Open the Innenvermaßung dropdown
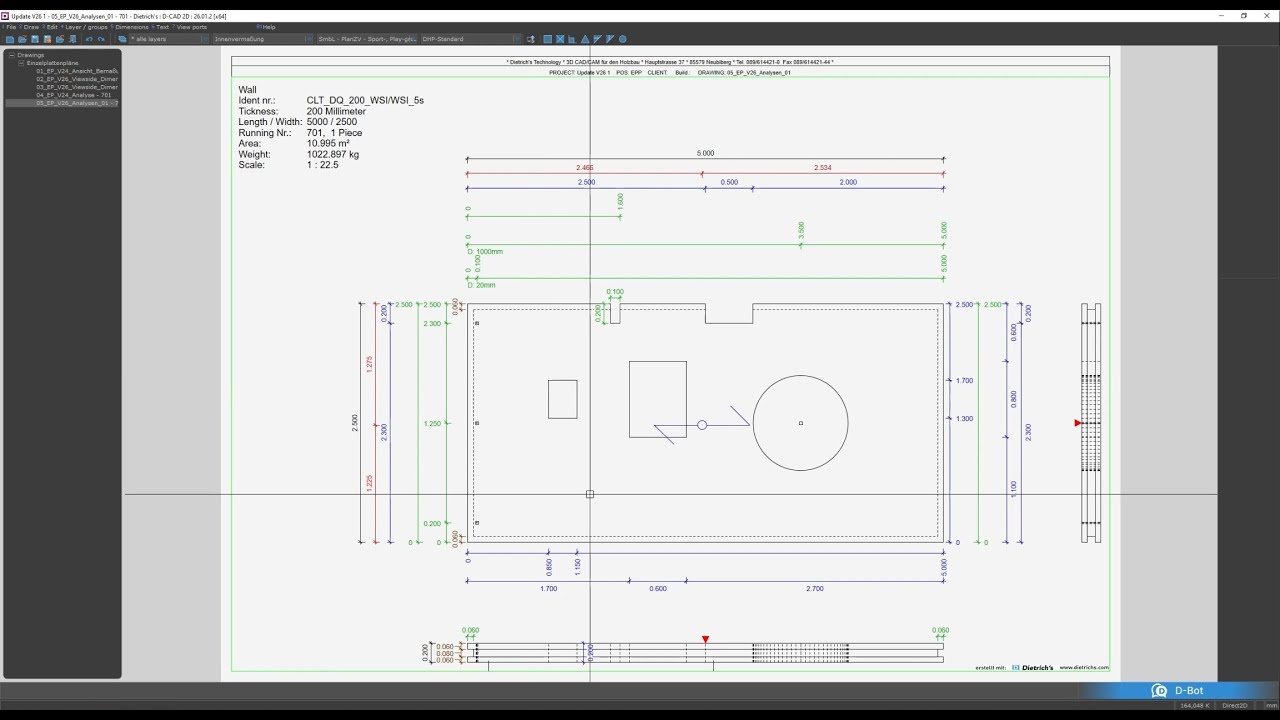 click(263, 39)
